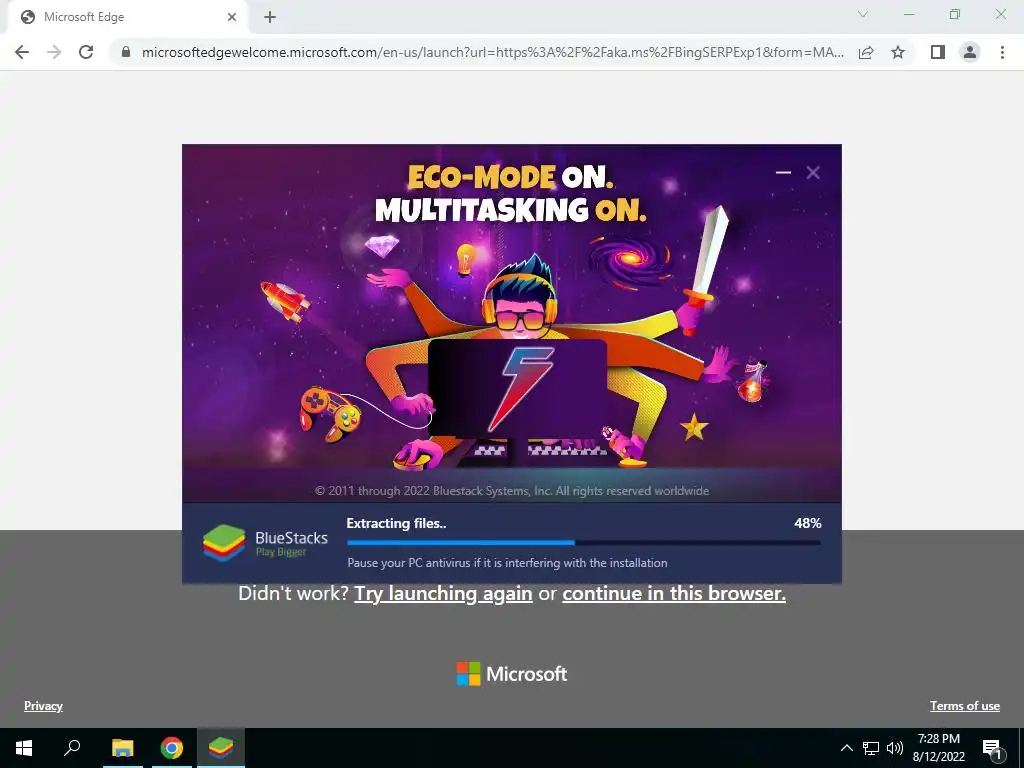Click 'continue in this browser' link
The image size is (1024, 768).
pos(674,594)
